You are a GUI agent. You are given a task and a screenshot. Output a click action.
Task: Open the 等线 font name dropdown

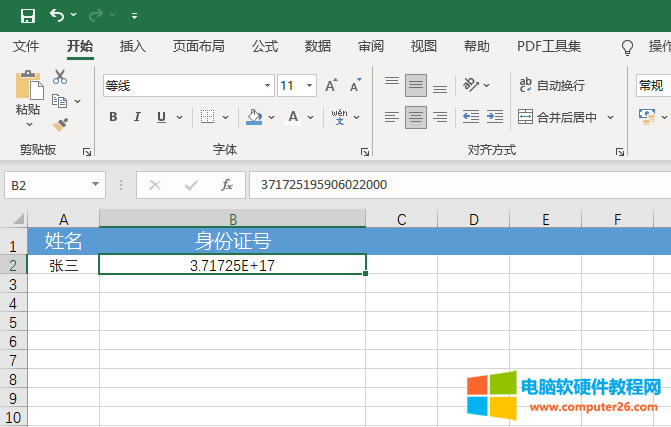click(x=267, y=86)
